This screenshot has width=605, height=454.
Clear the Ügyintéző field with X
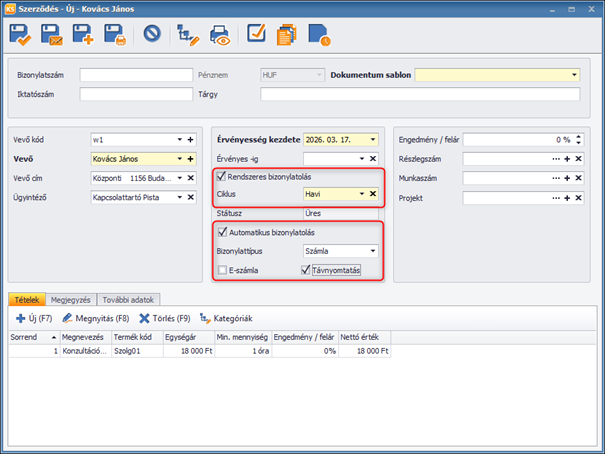click(191, 197)
